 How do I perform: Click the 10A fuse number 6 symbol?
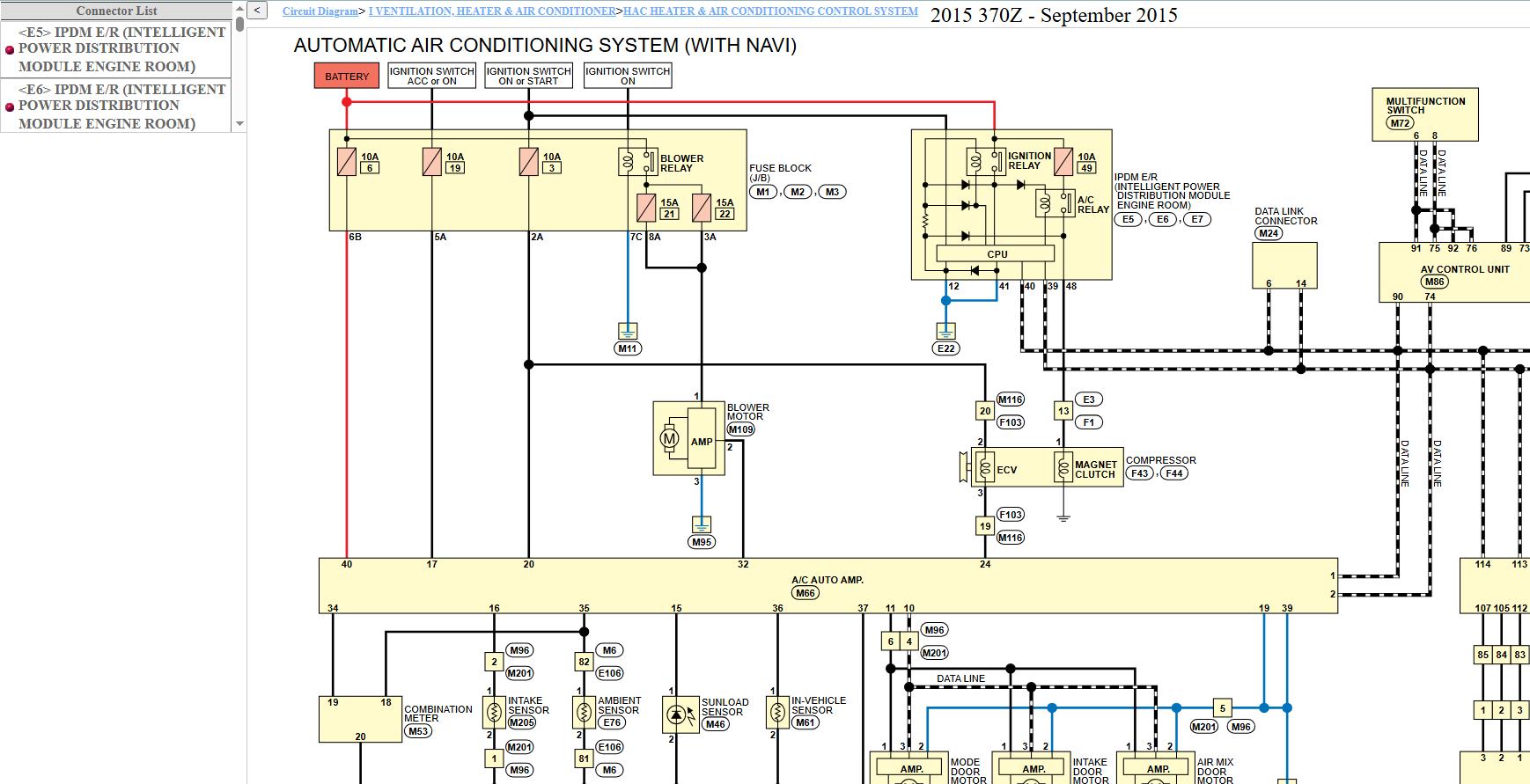[x=347, y=162]
